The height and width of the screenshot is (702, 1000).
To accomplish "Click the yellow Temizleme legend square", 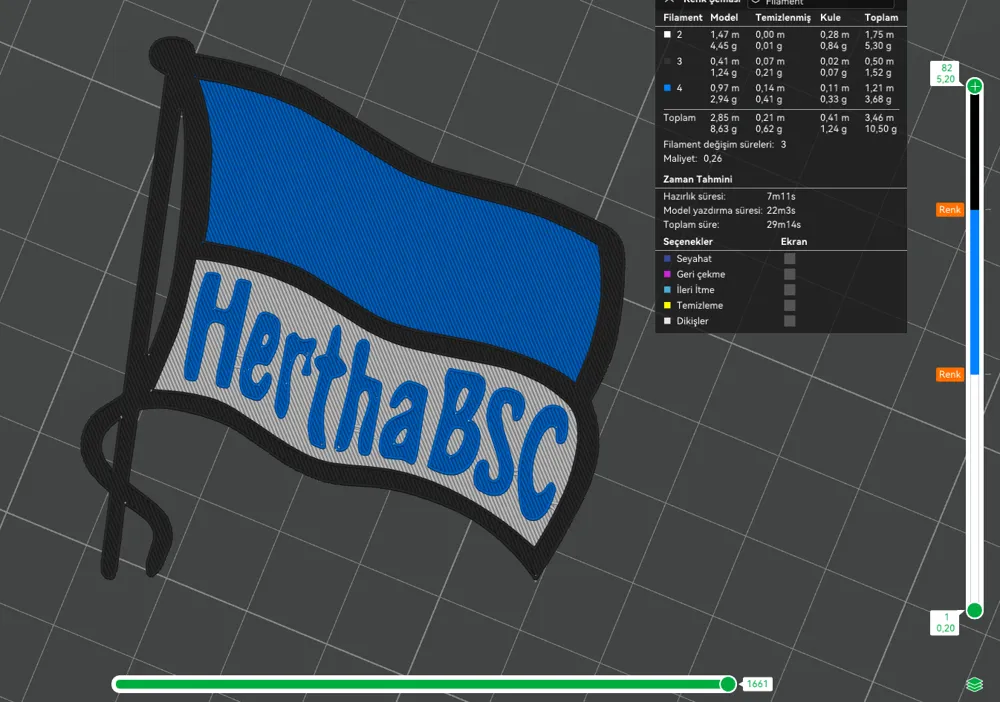I will coord(667,305).
